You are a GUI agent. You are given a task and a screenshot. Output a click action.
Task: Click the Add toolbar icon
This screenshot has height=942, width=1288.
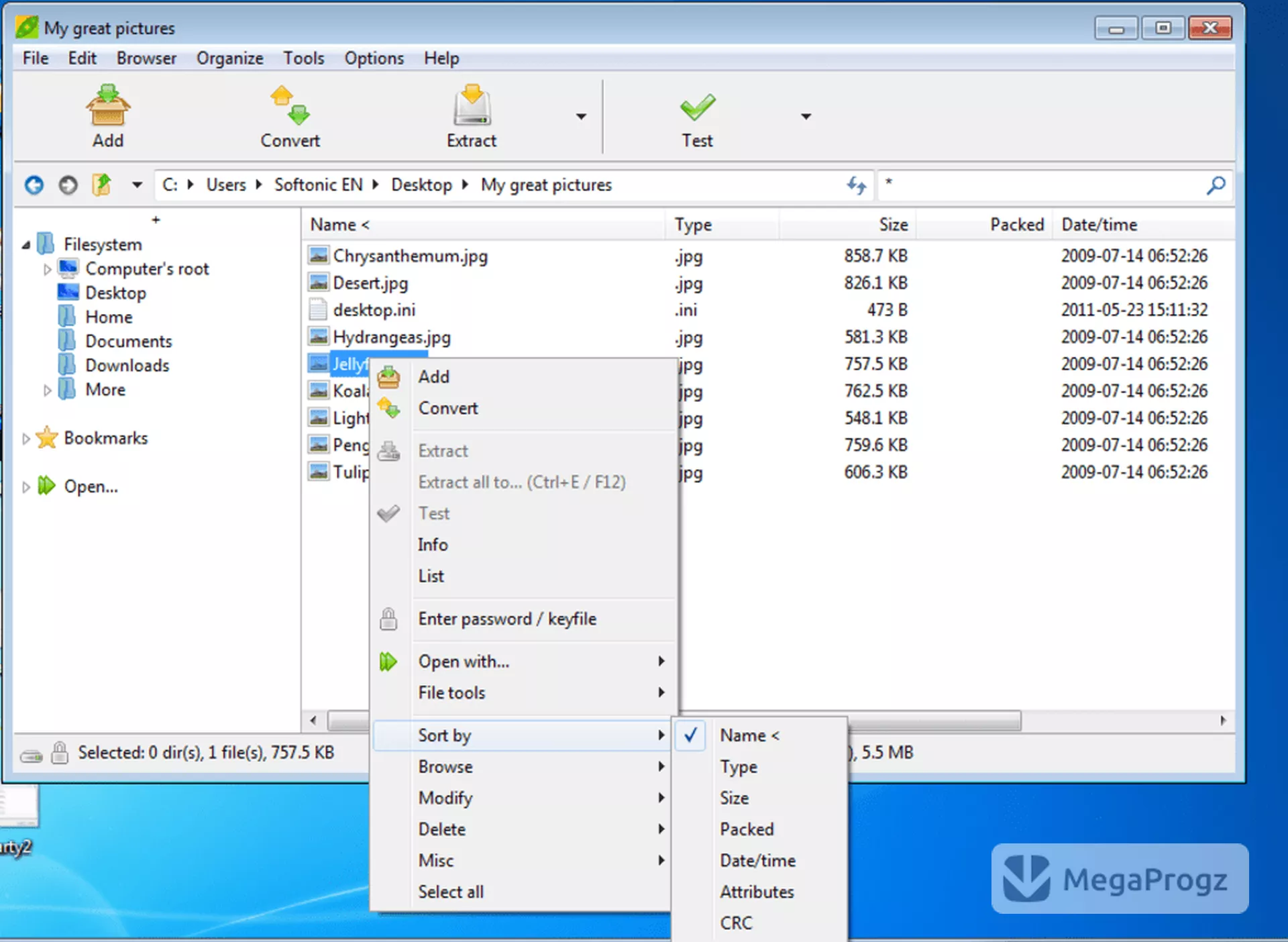pos(107,105)
